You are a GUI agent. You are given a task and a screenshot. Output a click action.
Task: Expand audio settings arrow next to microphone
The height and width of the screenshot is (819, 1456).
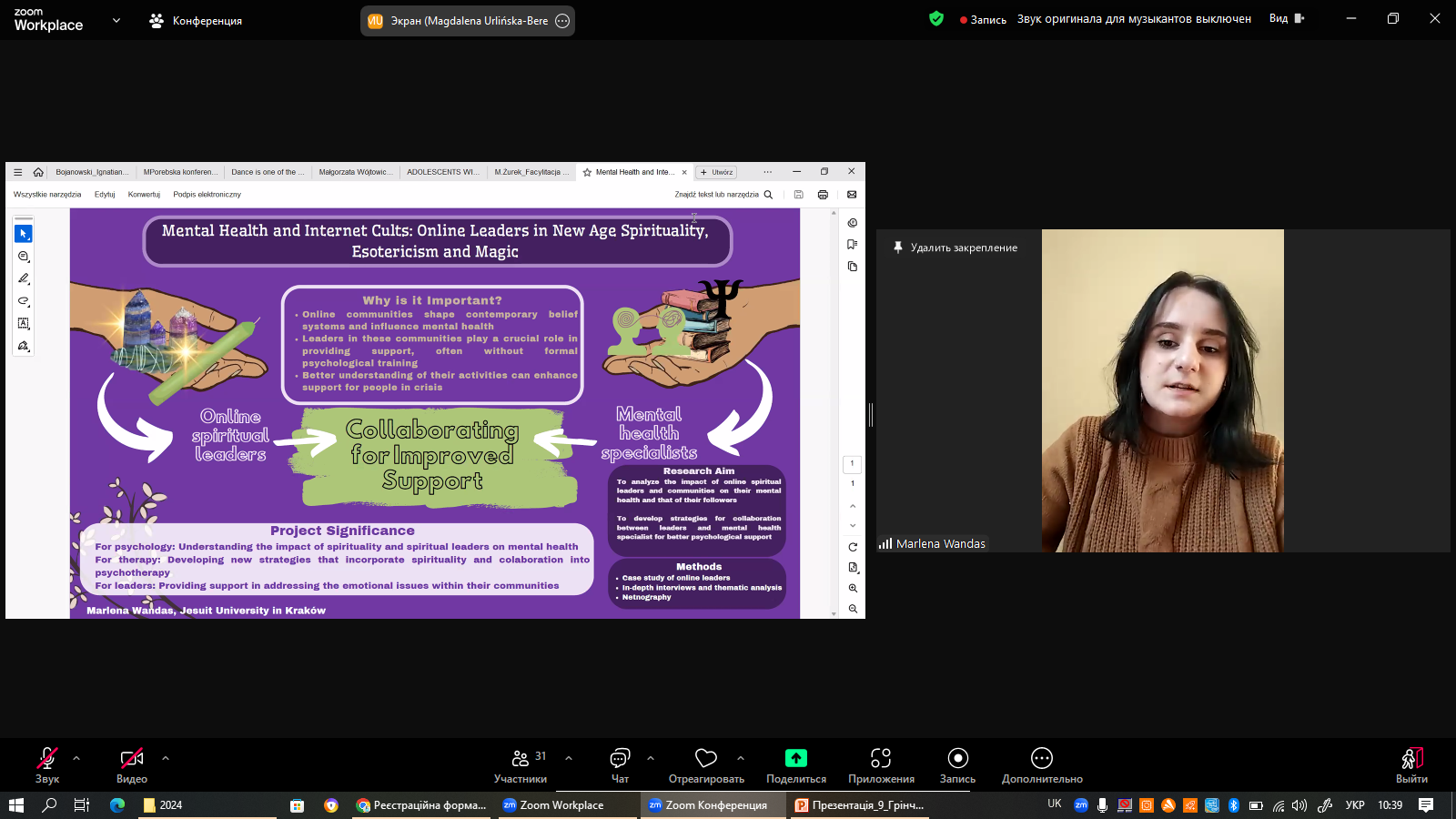(76, 757)
